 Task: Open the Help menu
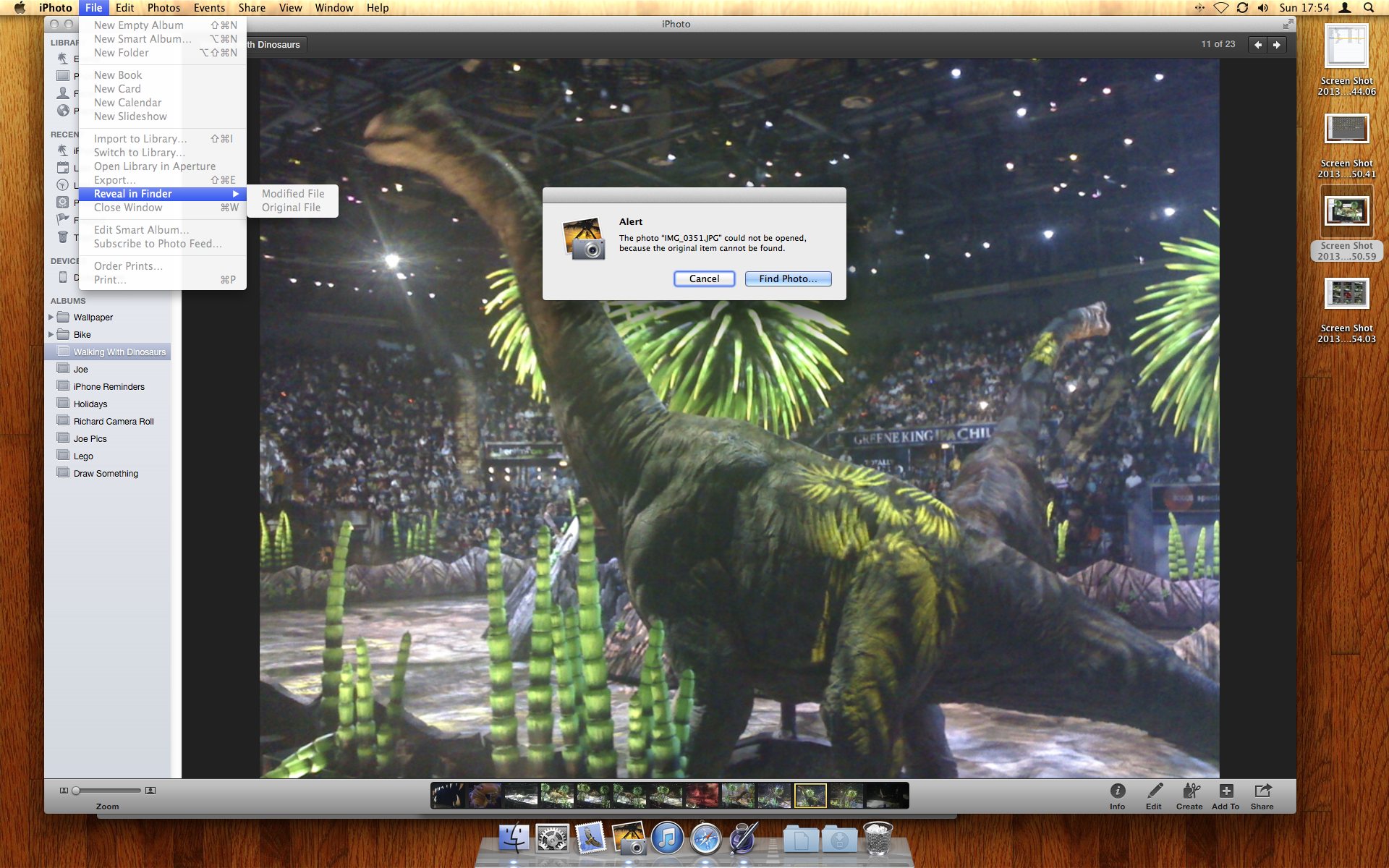click(378, 8)
